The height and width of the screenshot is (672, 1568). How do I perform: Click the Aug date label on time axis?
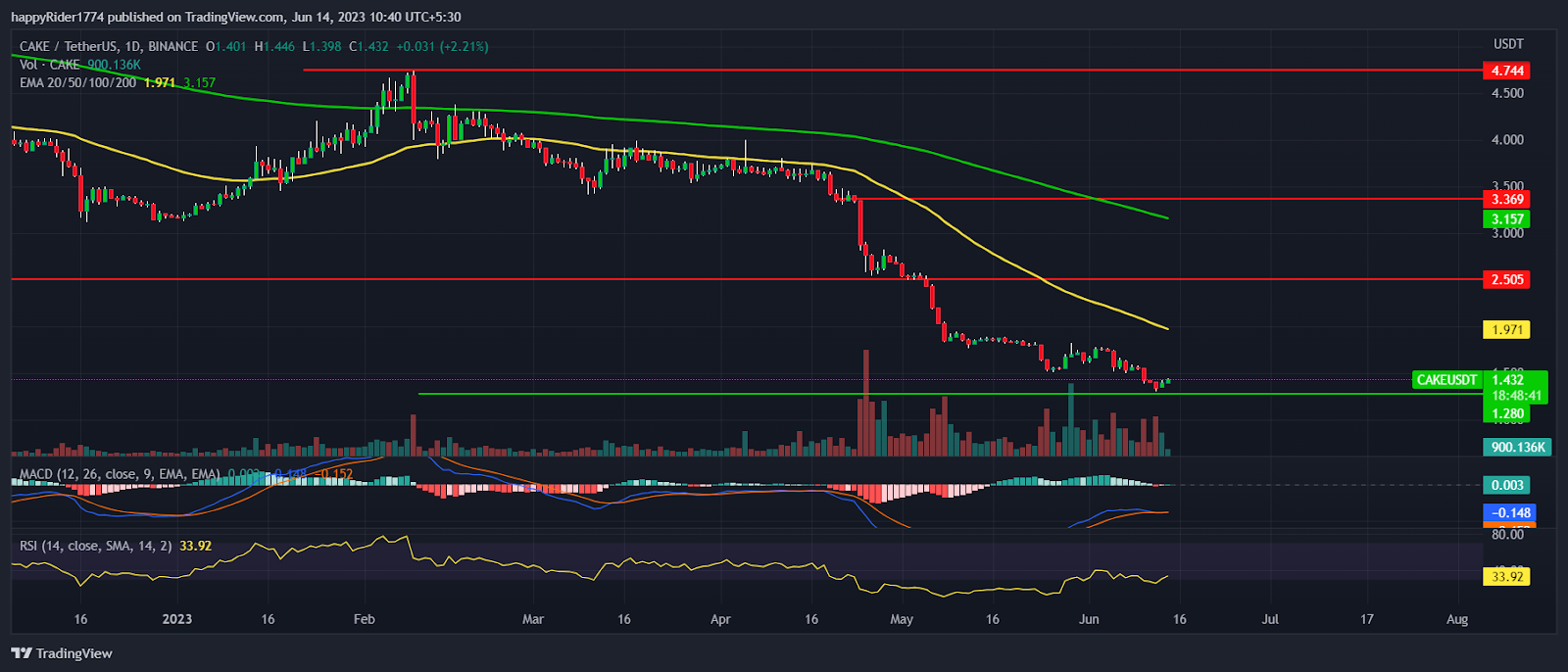pyautogui.click(x=1457, y=619)
